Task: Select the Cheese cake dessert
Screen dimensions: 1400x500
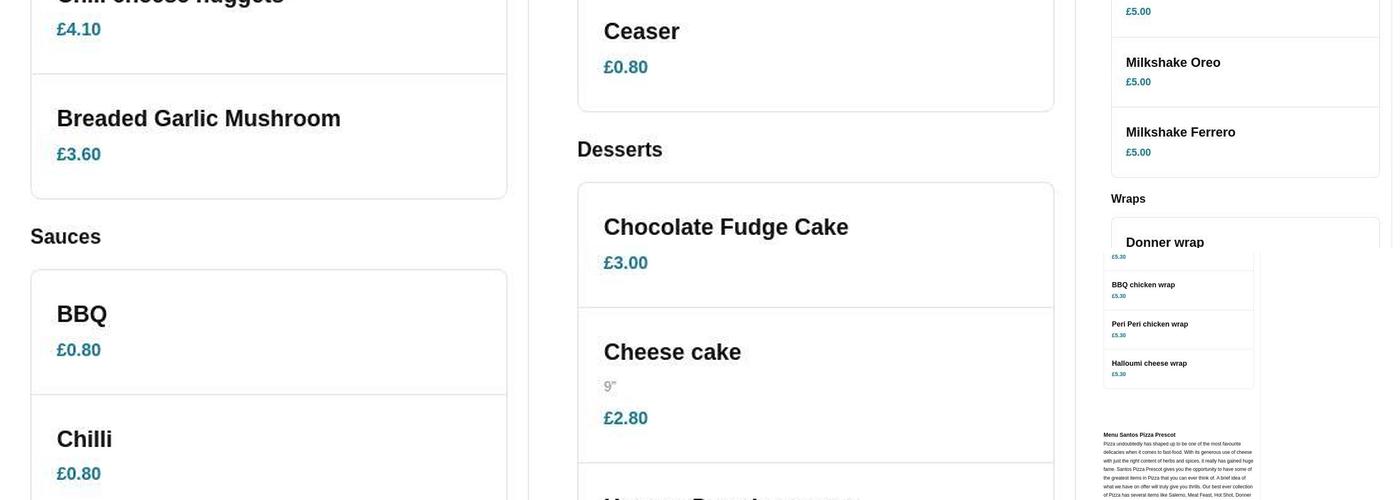Action: tap(672, 352)
